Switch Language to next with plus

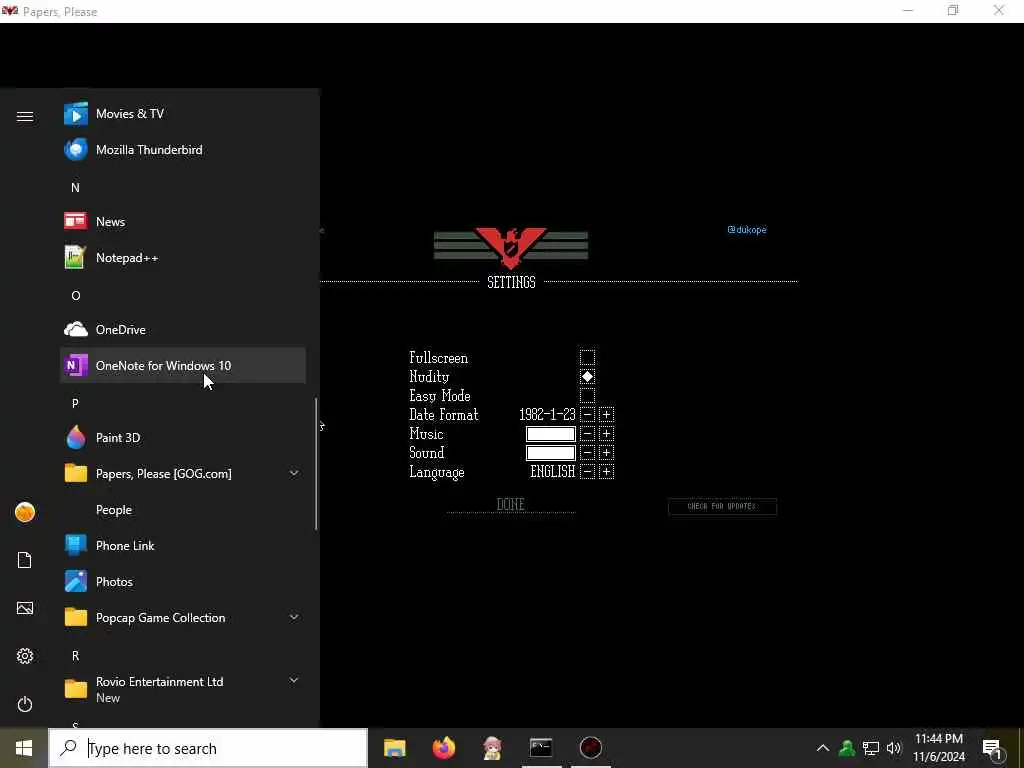pos(606,472)
